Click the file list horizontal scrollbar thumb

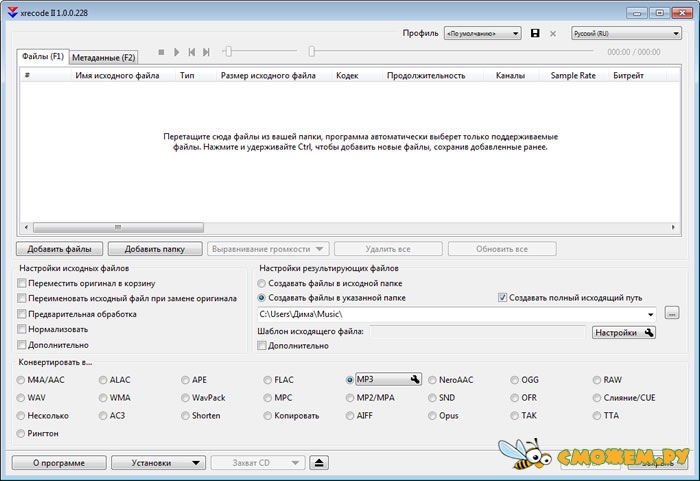tap(118, 227)
